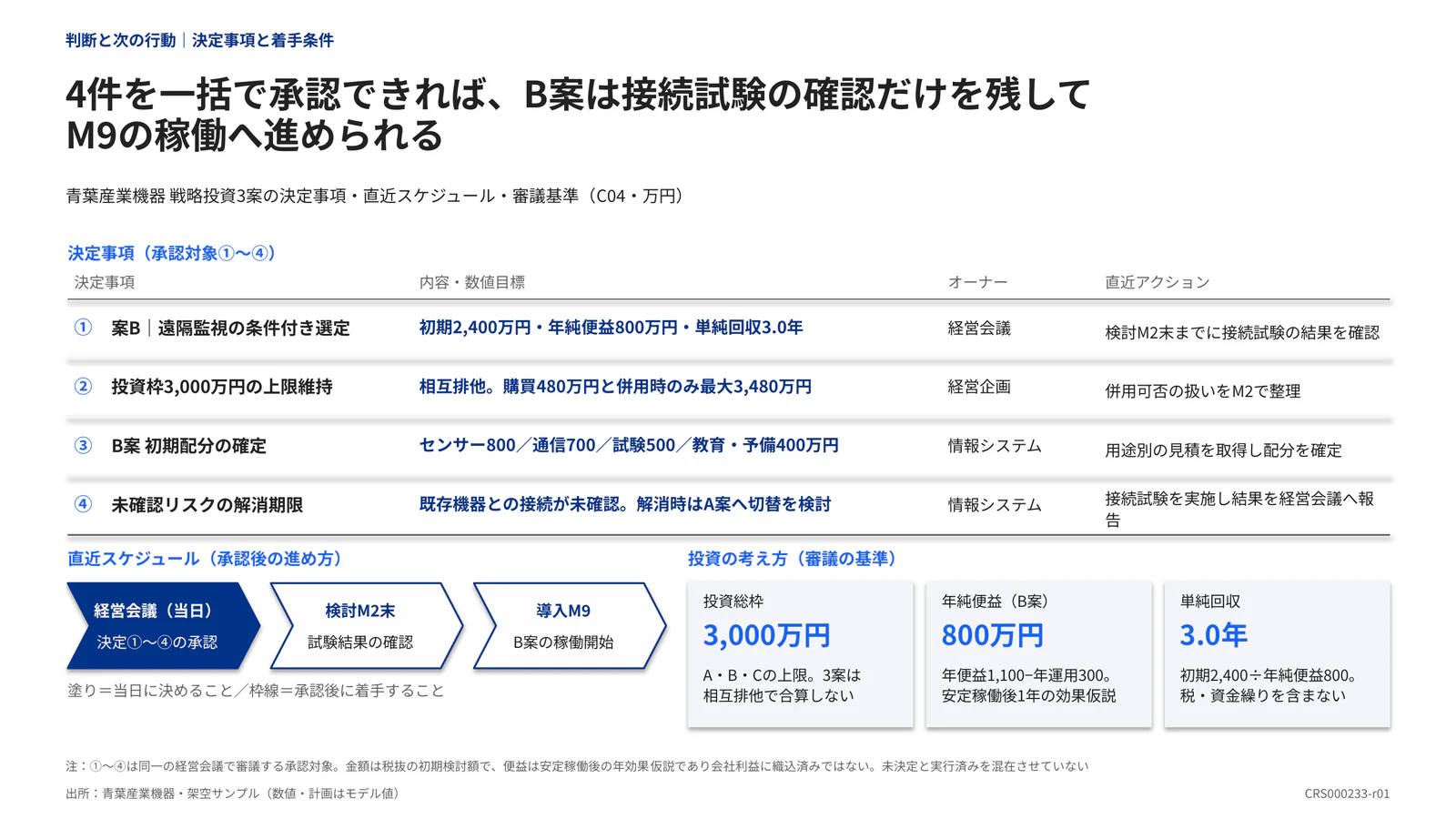This screenshot has width=1456, height=819.
Task: Select the 経営会議（当日） filled arrow step
Action: (164, 626)
